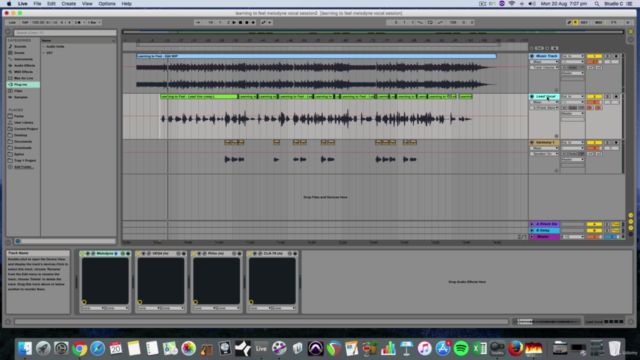Toggle the KEY map mode button

[584, 22]
